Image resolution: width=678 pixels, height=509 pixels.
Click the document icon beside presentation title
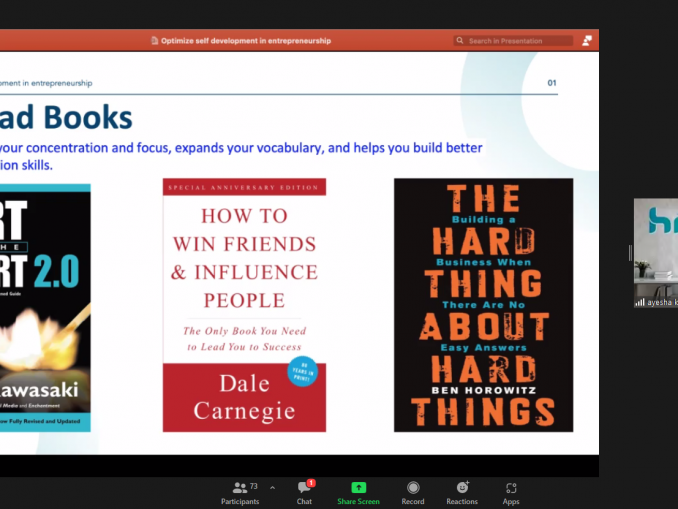pos(154,41)
